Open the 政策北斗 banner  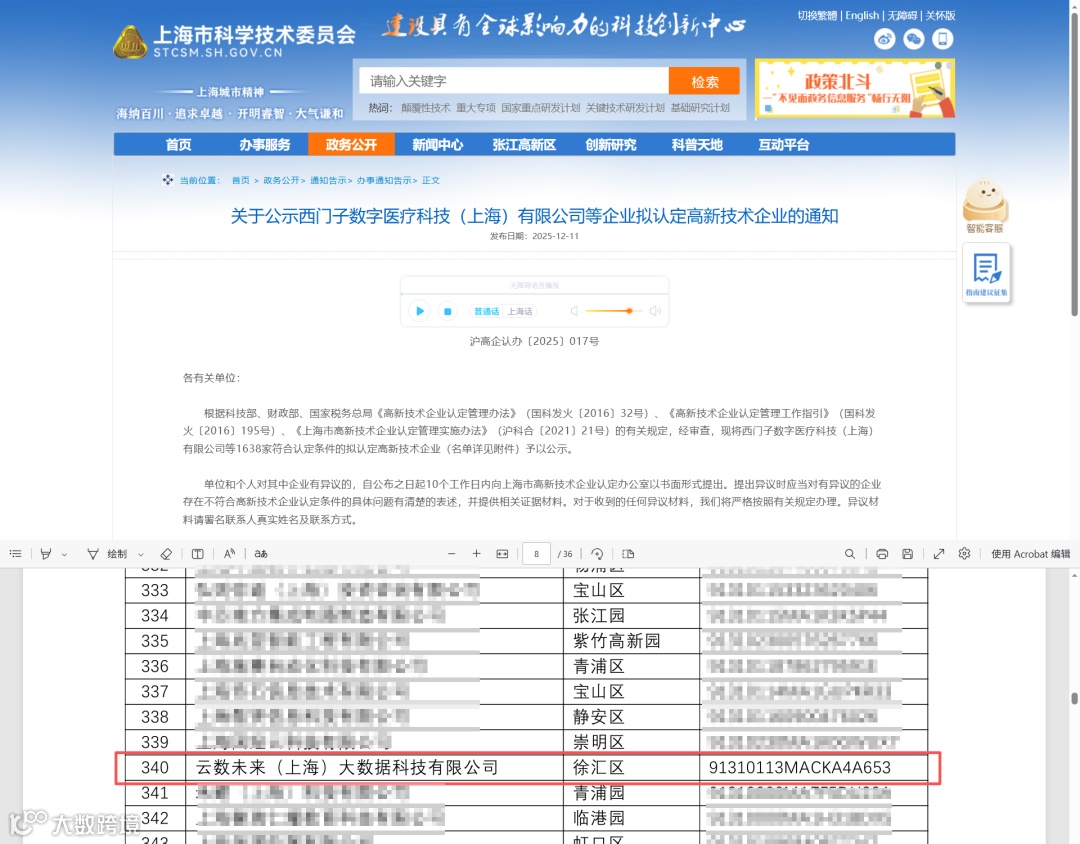[x=855, y=89]
